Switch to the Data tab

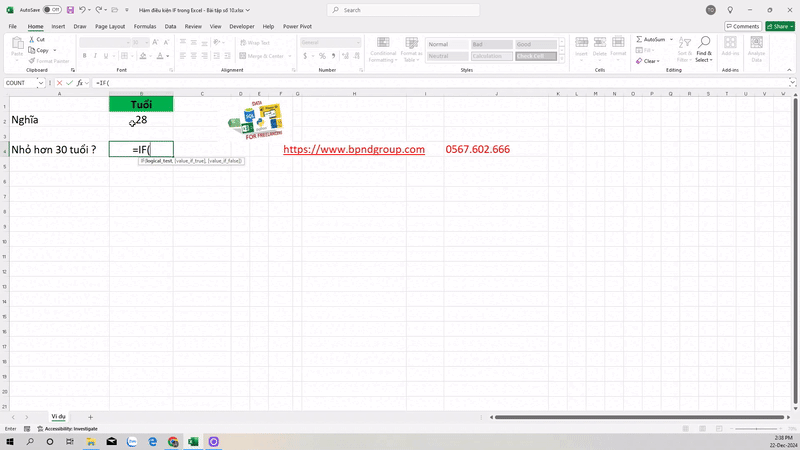[170, 27]
